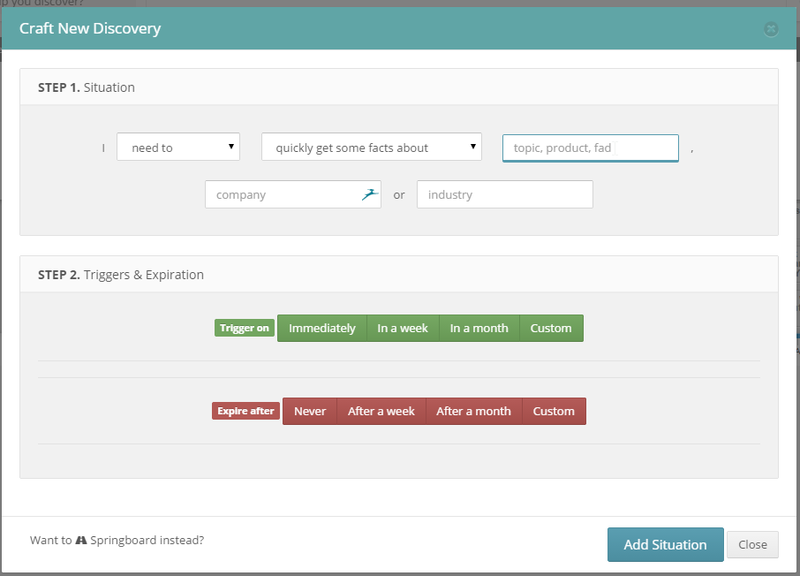
Task: Select the Immediately trigger option
Action: coord(322,328)
